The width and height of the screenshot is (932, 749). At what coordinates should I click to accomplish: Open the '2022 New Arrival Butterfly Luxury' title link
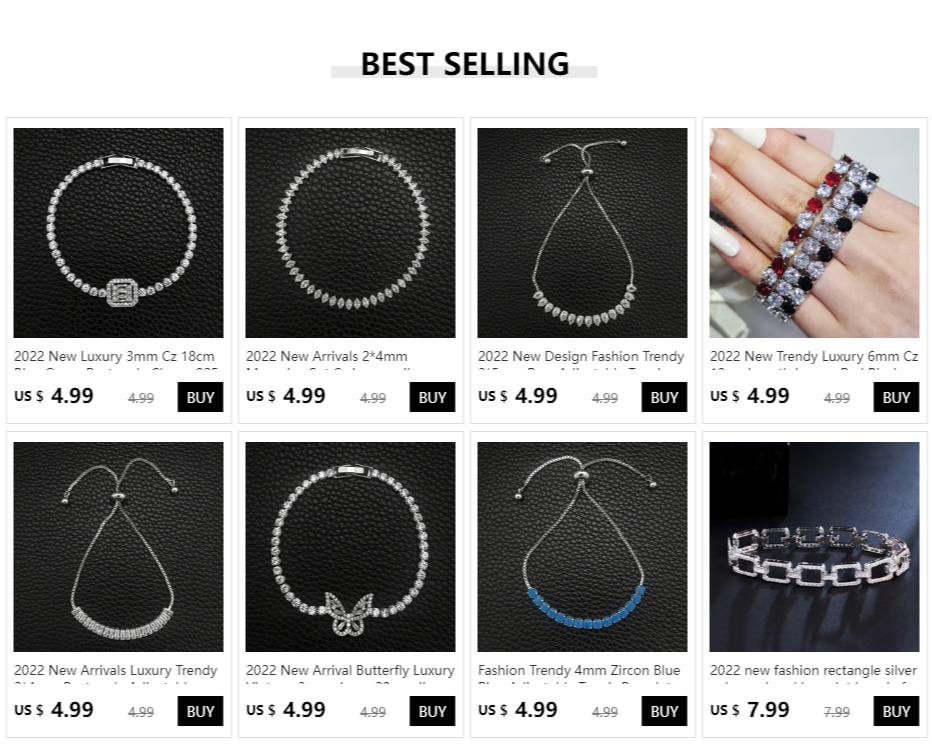tap(350, 671)
